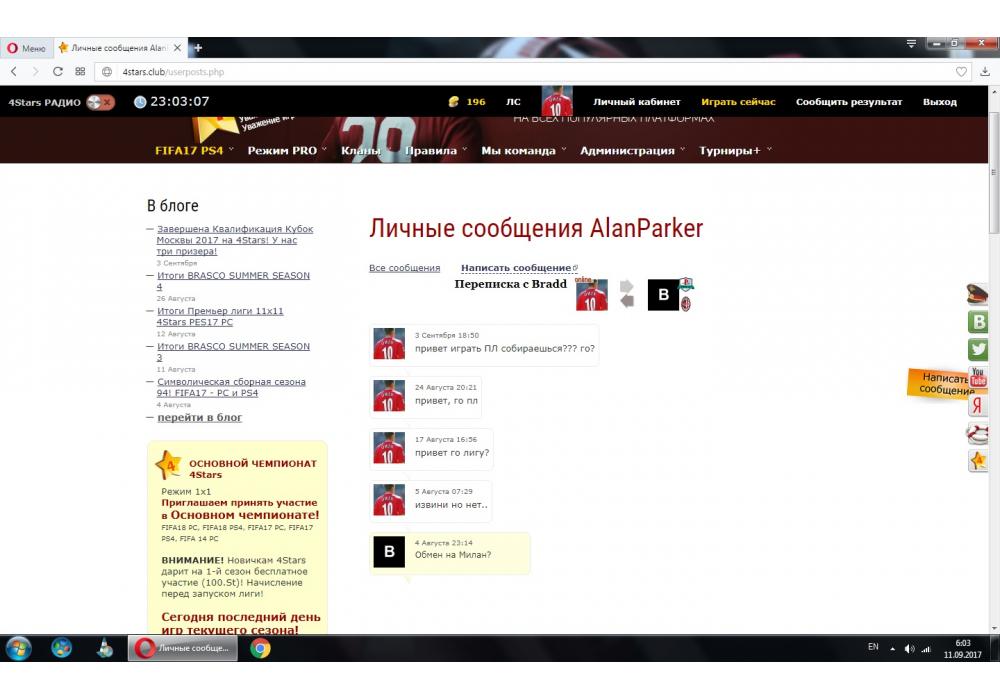This screenshot has height=700, width=1000.
Task: Expand the Мы команда menu
Action: [523, 150]
